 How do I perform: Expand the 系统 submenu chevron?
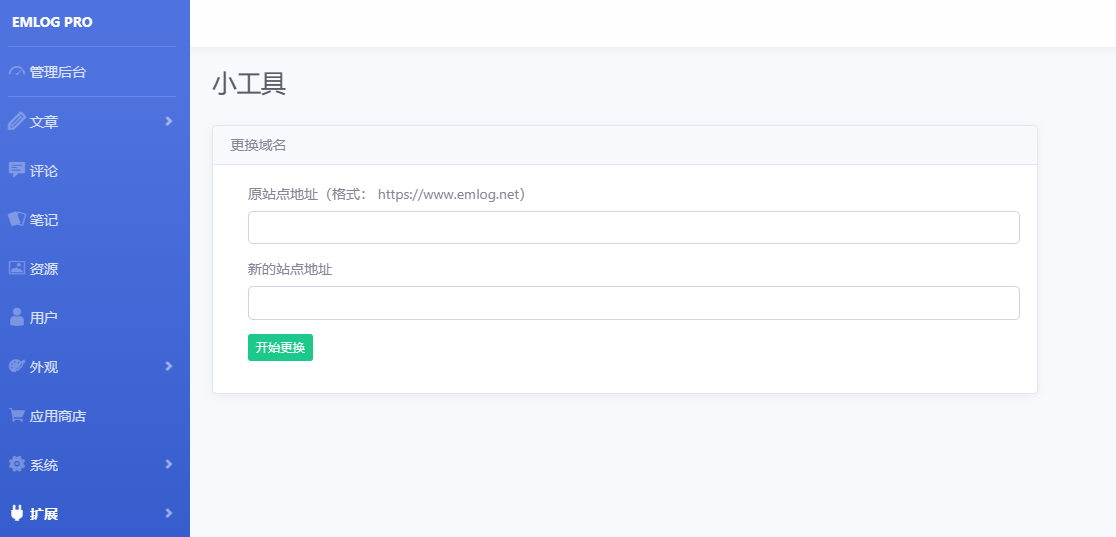pos(168,464)
